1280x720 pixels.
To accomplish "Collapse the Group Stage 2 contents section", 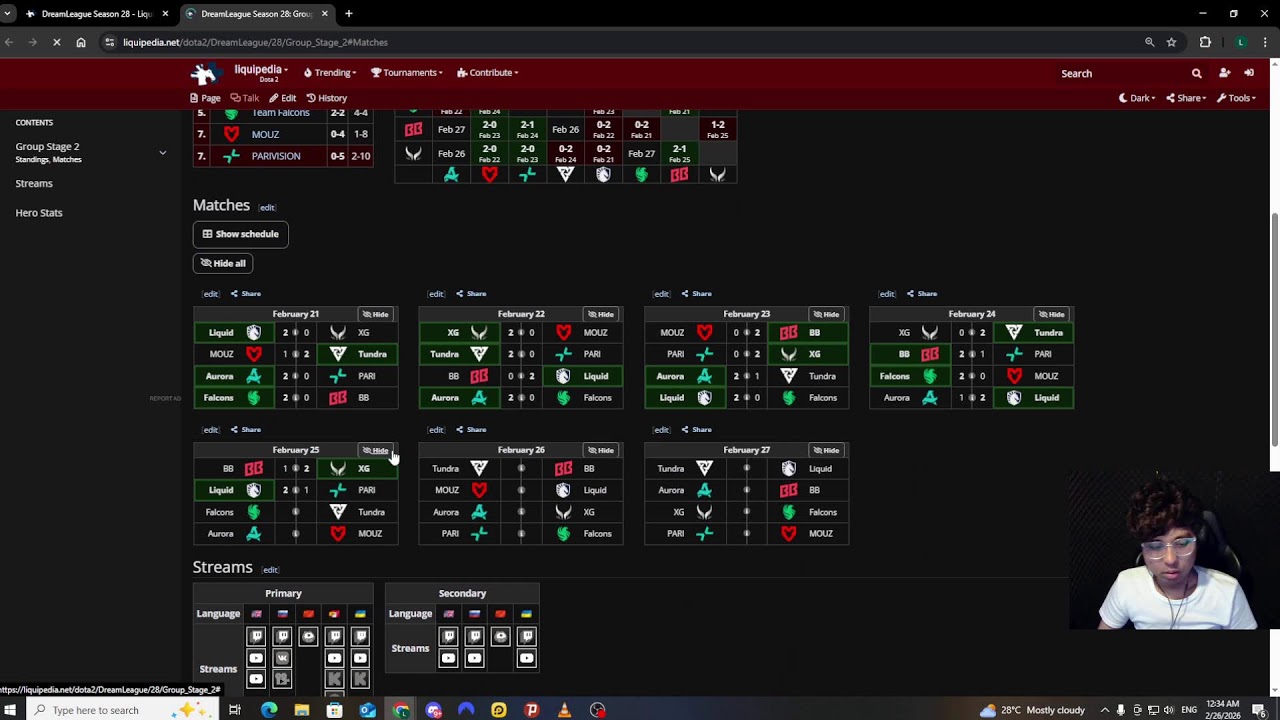I will click(162, 152).
